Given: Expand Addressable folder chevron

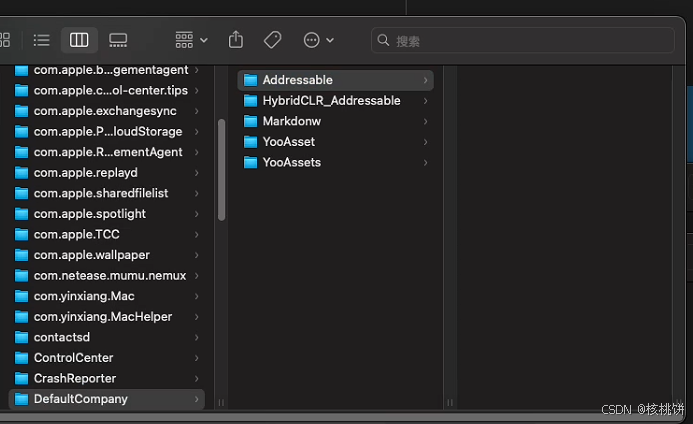Looking at the screenshot, I should coord(425,80).
